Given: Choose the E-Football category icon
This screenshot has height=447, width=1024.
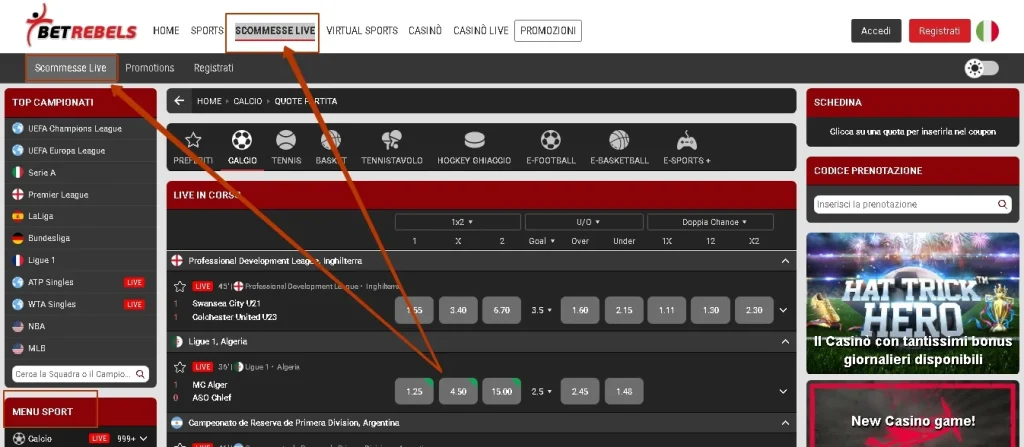Looking at the screenshot, I should pos(550,140).
